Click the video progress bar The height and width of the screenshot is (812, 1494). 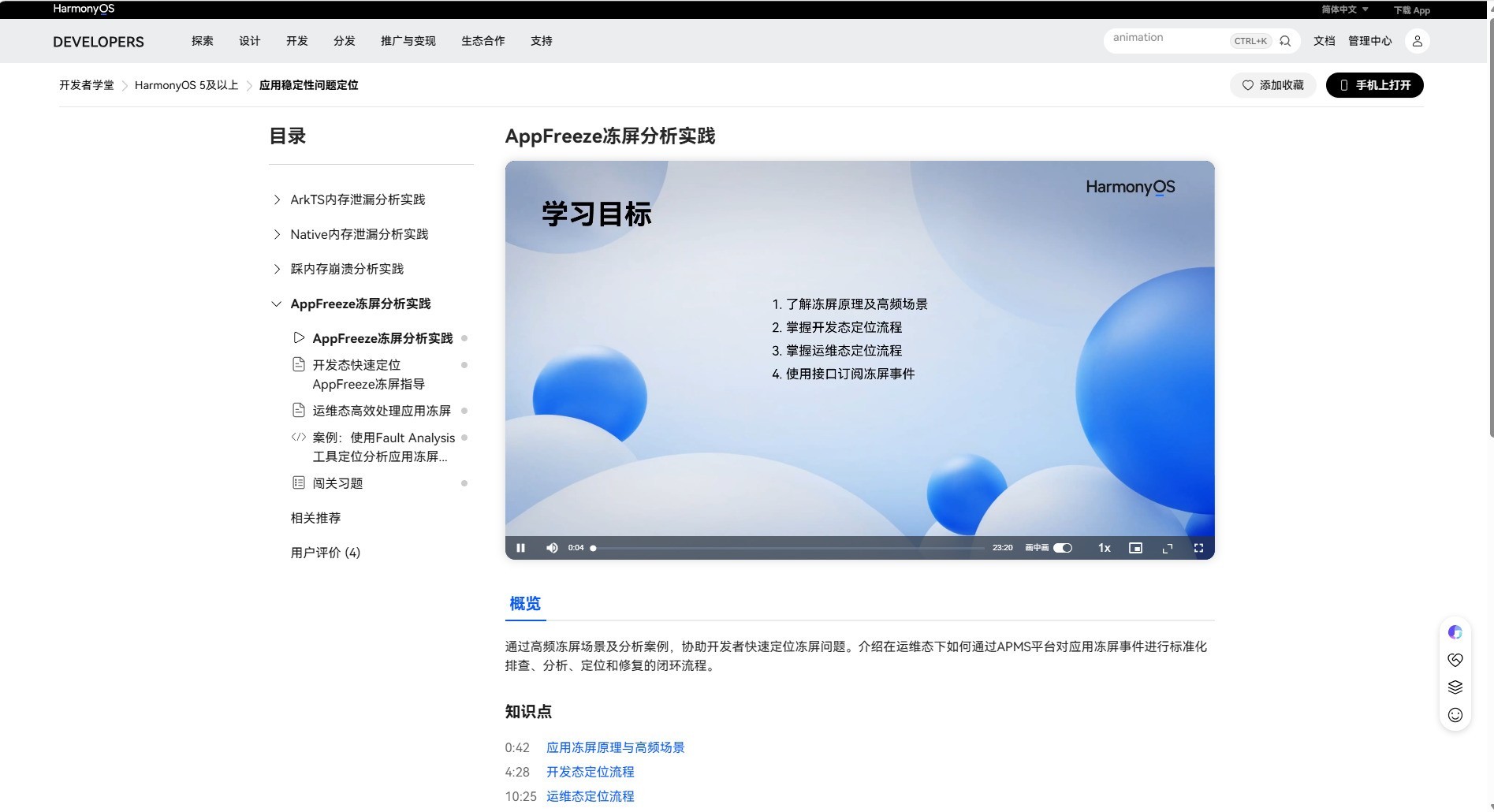788,548
